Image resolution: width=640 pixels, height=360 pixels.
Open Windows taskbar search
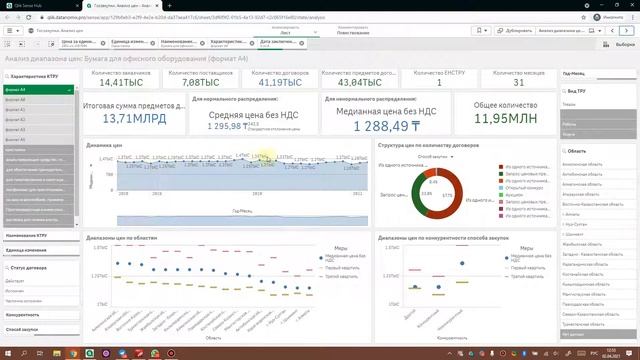(x=24, y=353)
